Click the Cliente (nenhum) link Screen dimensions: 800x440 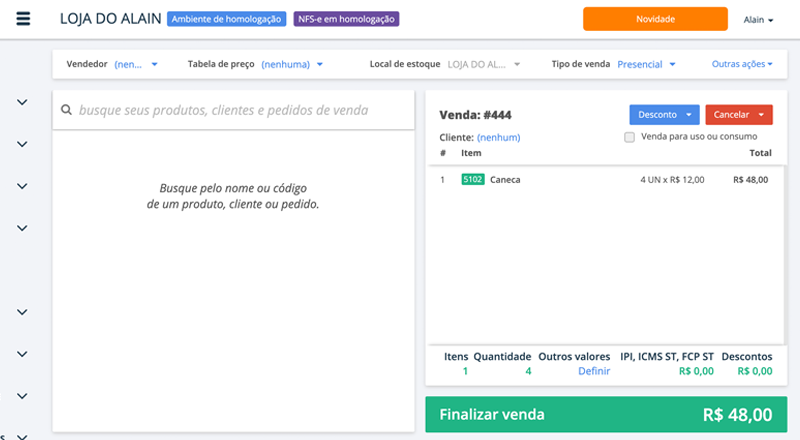pos(498,137)
